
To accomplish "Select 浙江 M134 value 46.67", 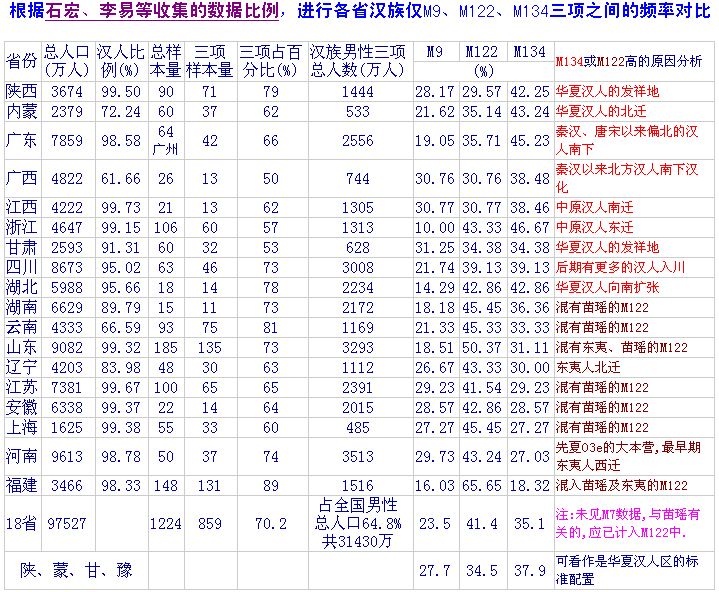I will 530,227.
